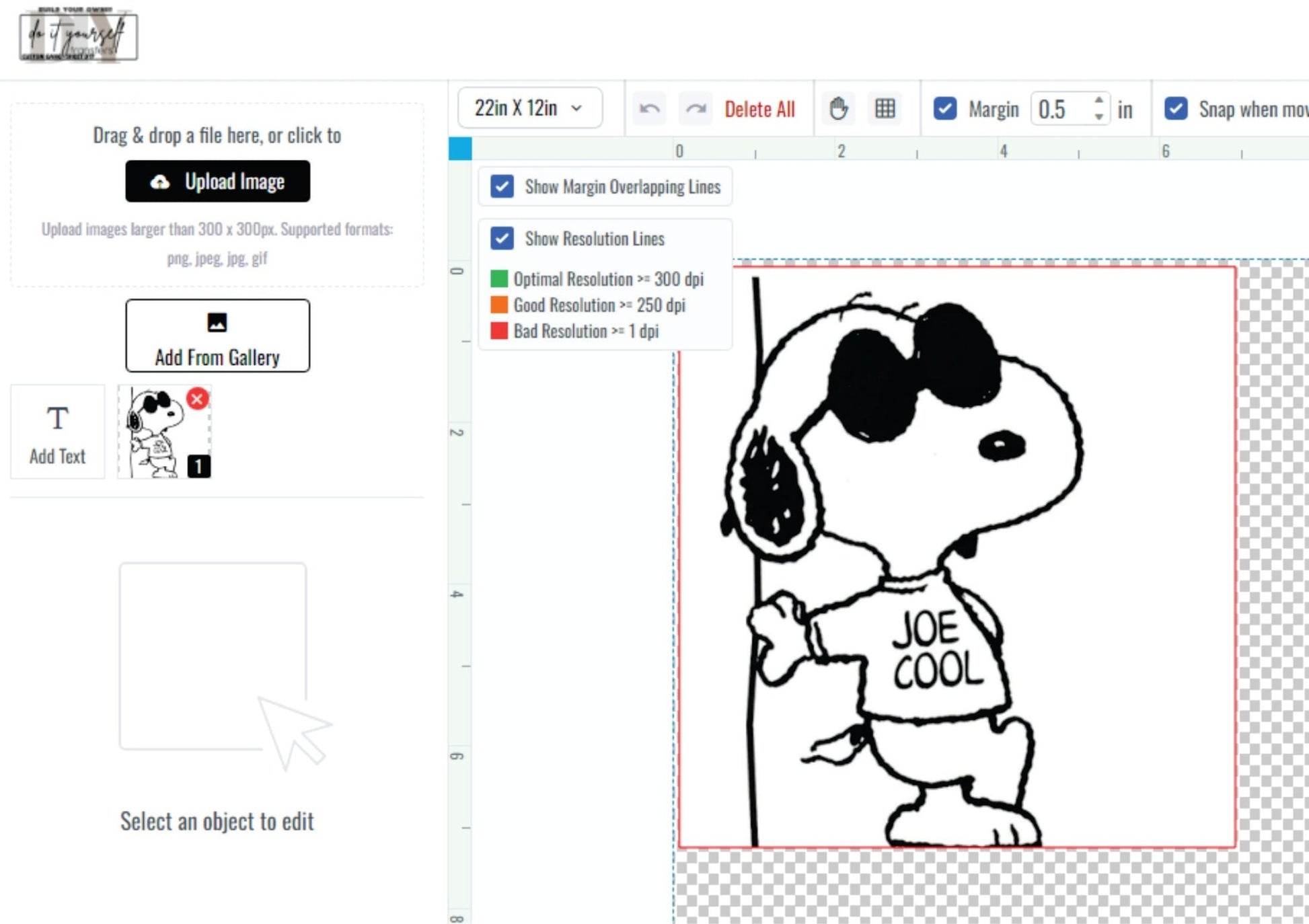Decrease margin using the down stepper arrow

point(1099,116)
